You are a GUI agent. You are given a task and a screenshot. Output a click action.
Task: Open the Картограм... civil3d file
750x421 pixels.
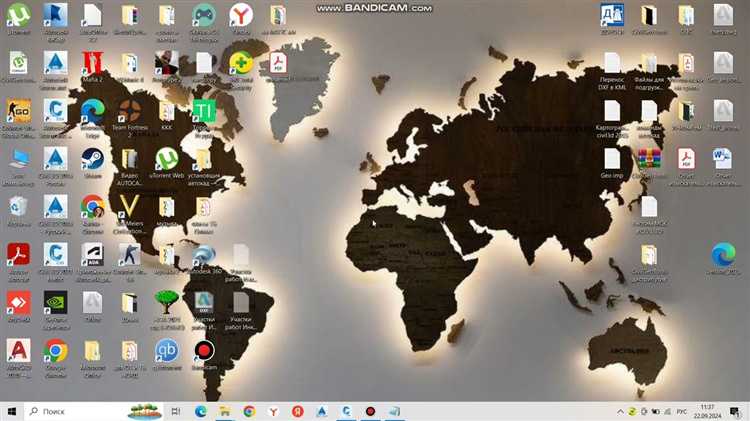point(612,118)
